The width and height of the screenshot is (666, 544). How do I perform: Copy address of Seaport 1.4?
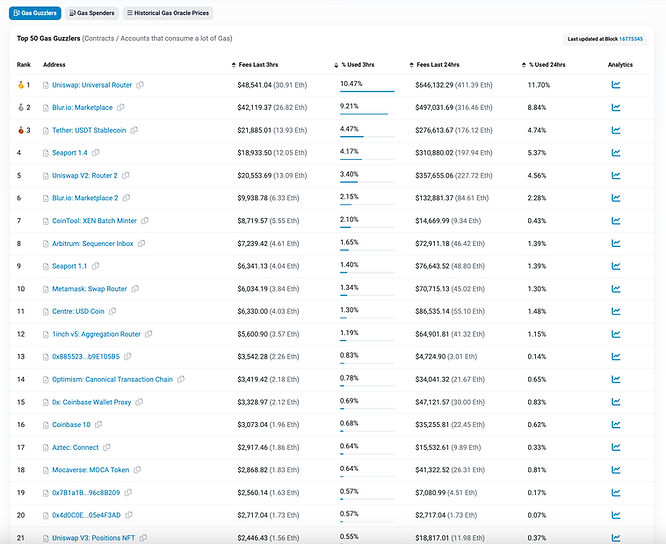coord(97,153)
